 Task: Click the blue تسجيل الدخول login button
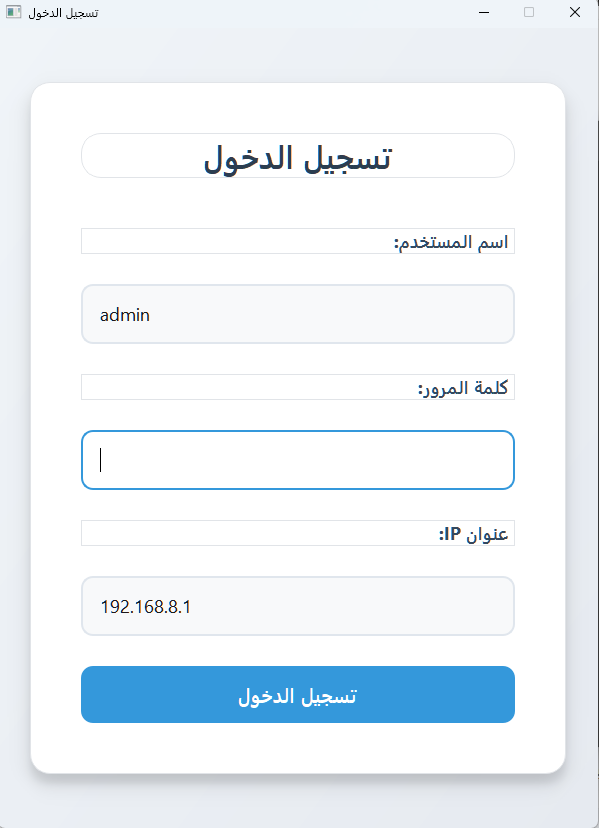[297, 694]
